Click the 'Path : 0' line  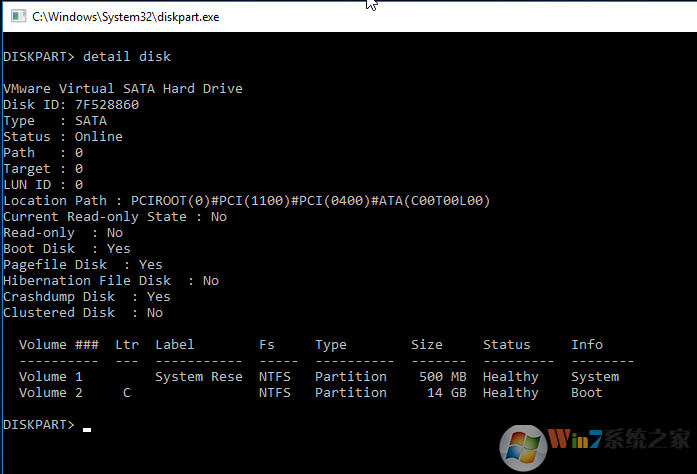43,153
